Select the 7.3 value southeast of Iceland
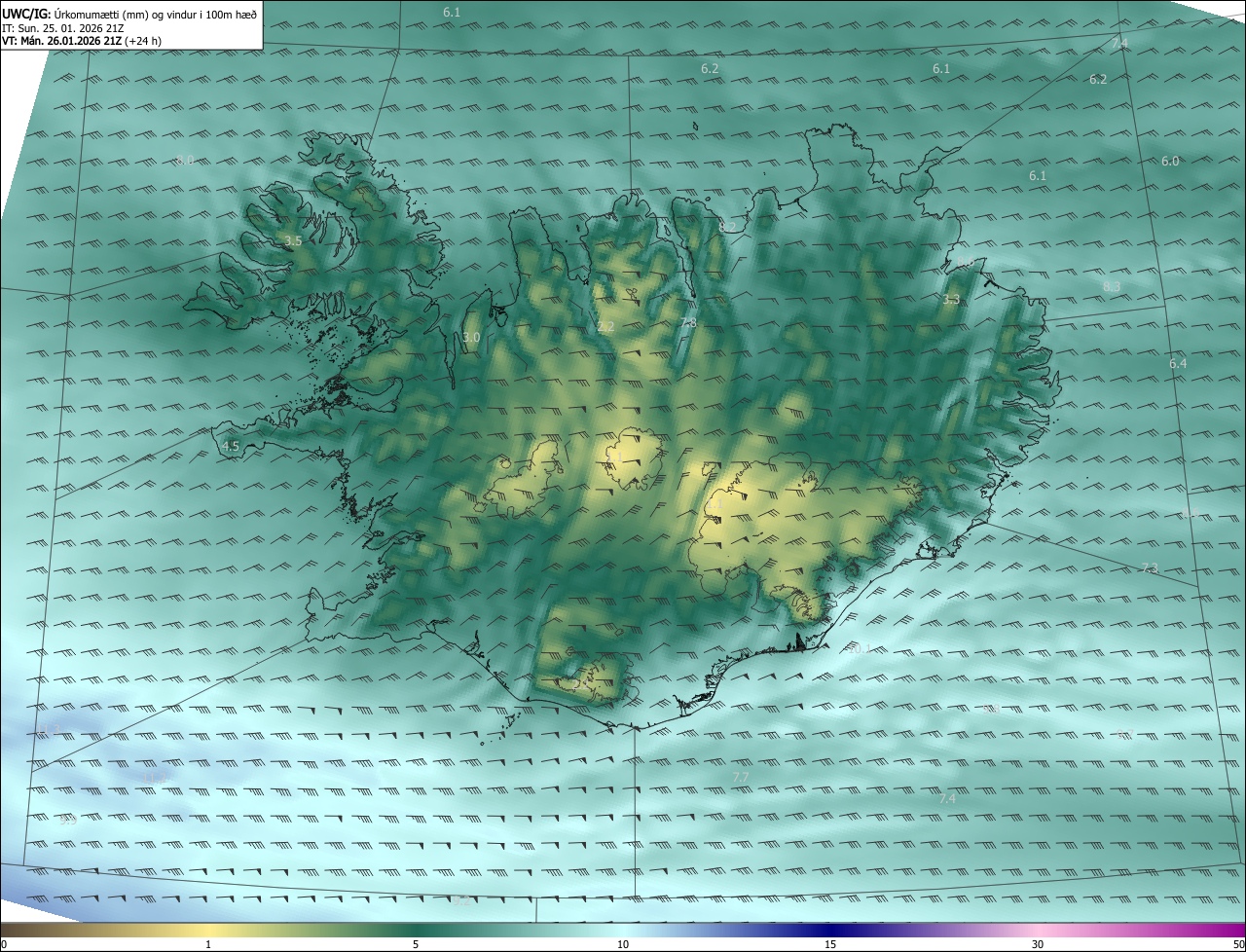The image size is (1246, 952). (x=1150, y=568)
